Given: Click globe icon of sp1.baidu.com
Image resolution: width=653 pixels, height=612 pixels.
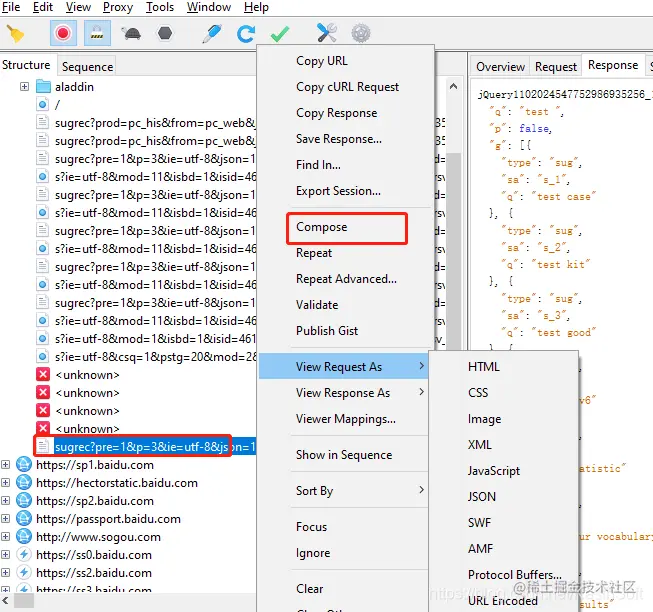Looking at the screenshot, I should point(24,464).
